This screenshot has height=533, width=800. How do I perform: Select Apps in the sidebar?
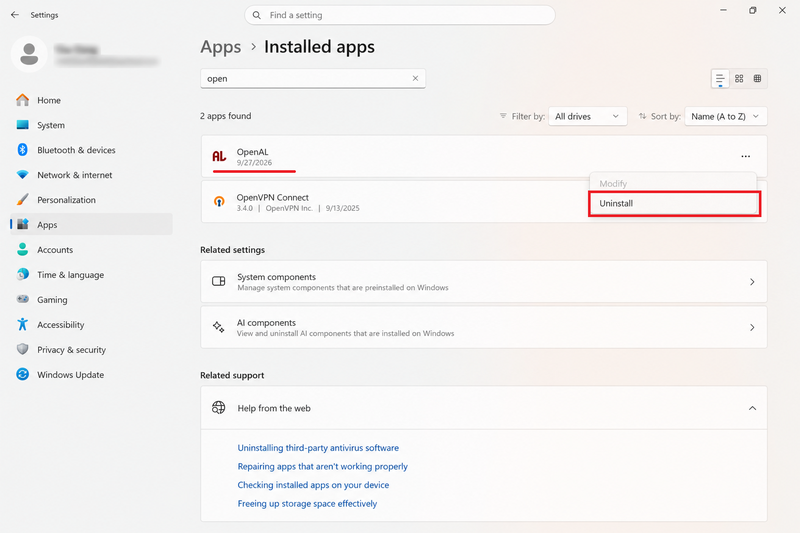pos(91,224)
